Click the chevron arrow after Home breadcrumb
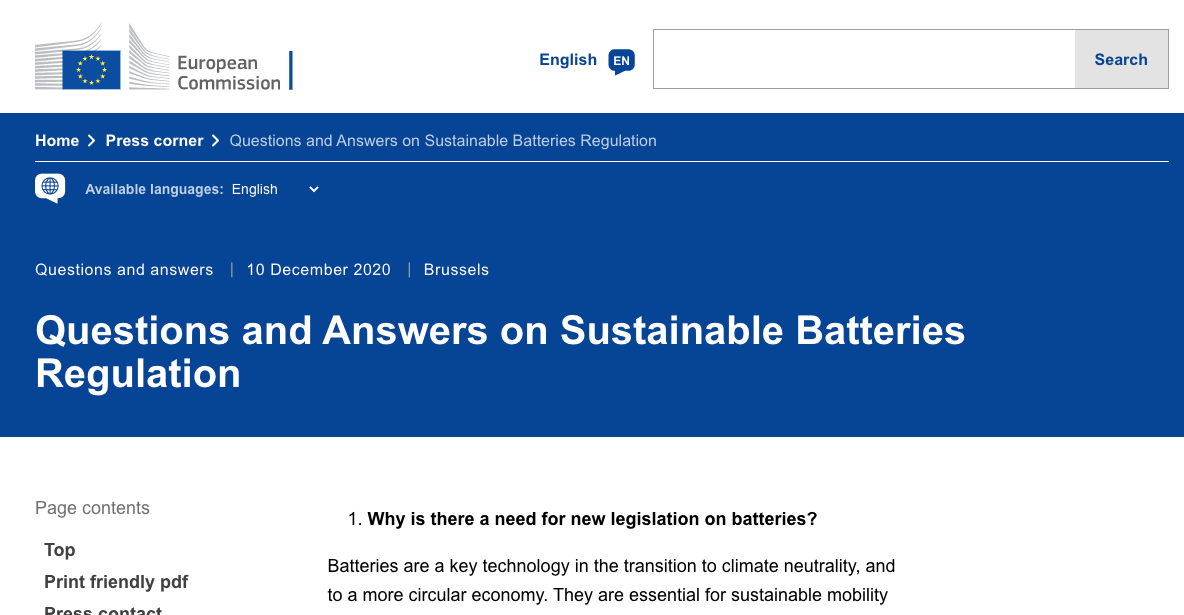Viewport: 1184px width, 615px height. (x=92, y=141)
